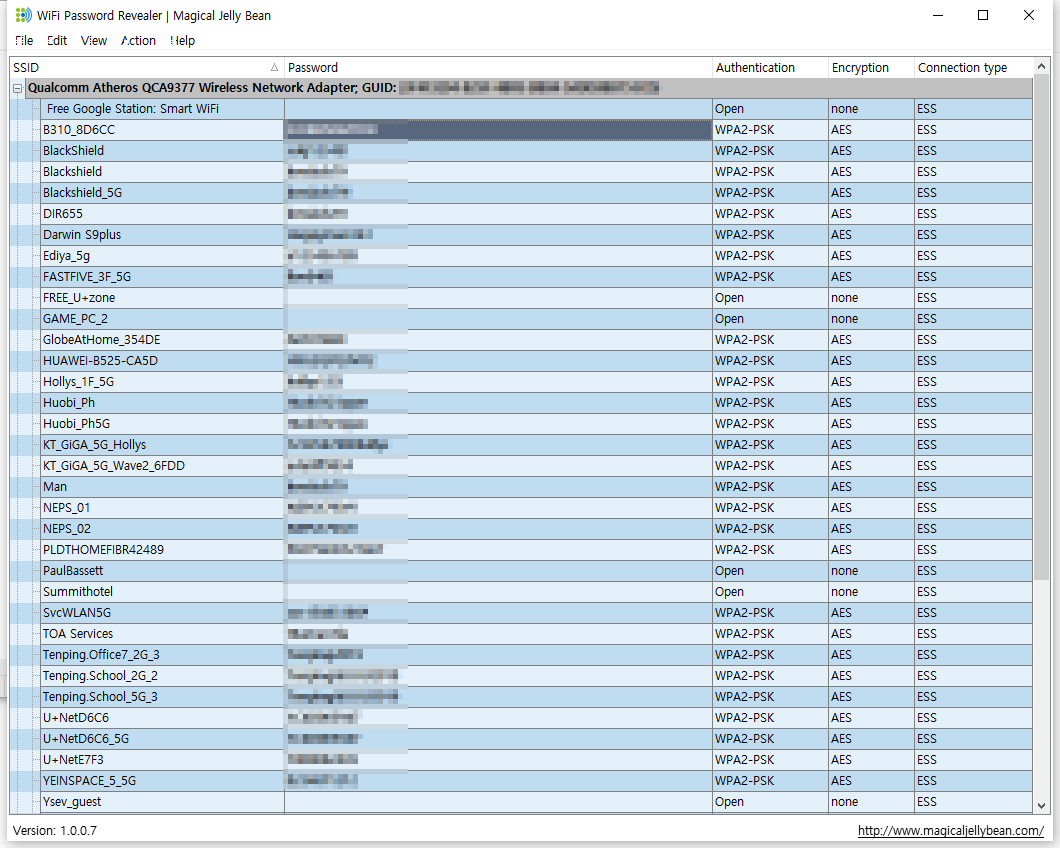
Task: Click the vertical scrollbar thumb
Action: click(x=1041, y=328)
